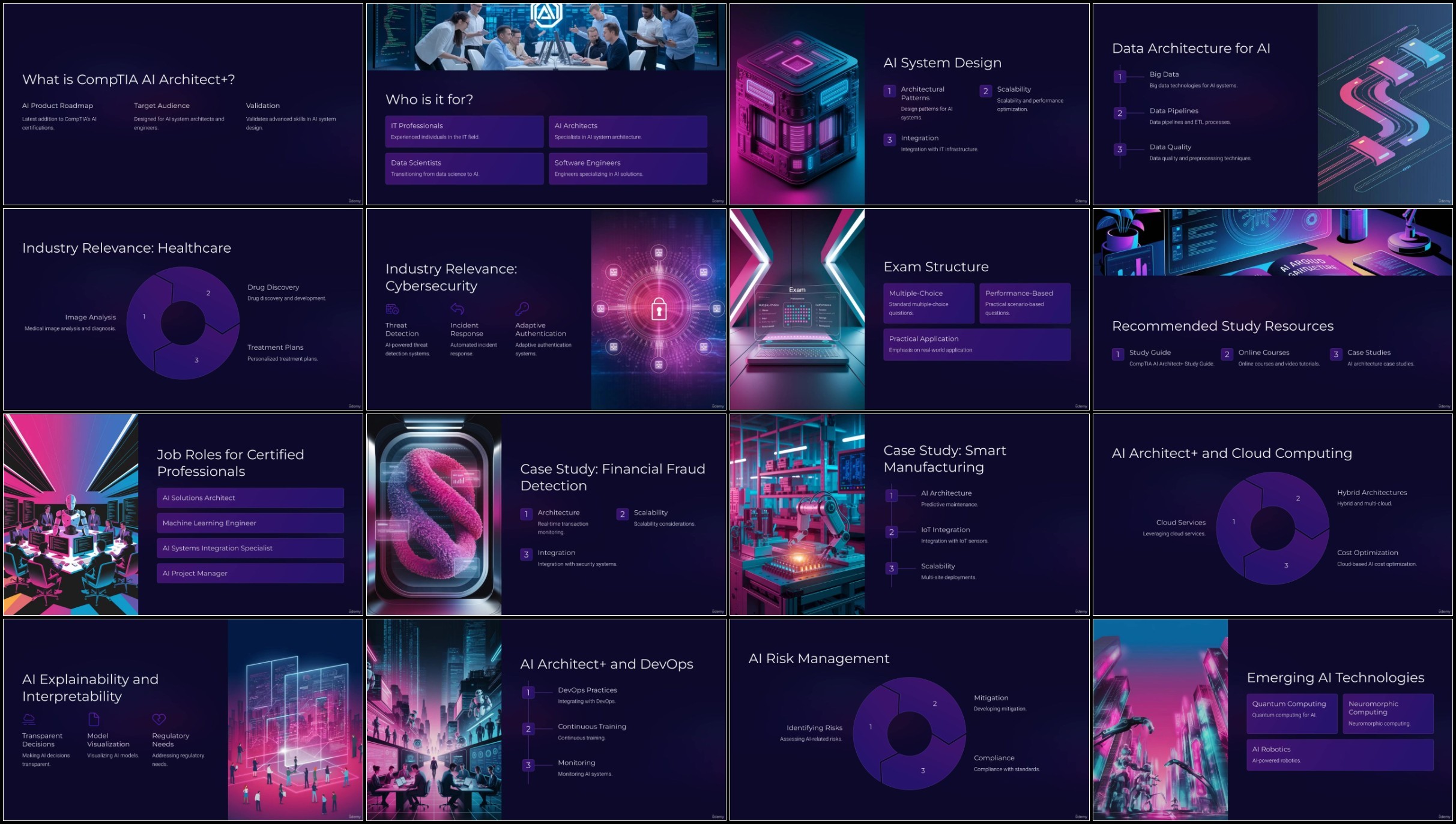Click the Incident Response arrow icon
1456x824 pixels.
tap(457, 309)
